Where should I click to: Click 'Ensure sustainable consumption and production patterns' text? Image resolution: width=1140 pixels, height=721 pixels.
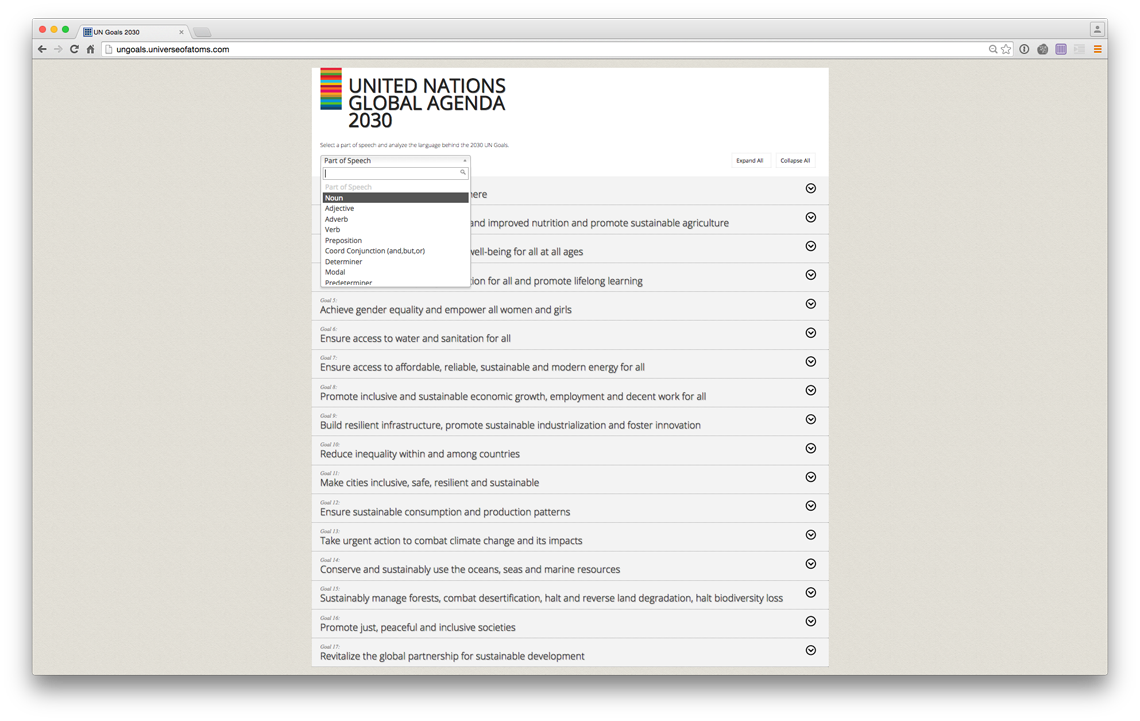(445, 512)
